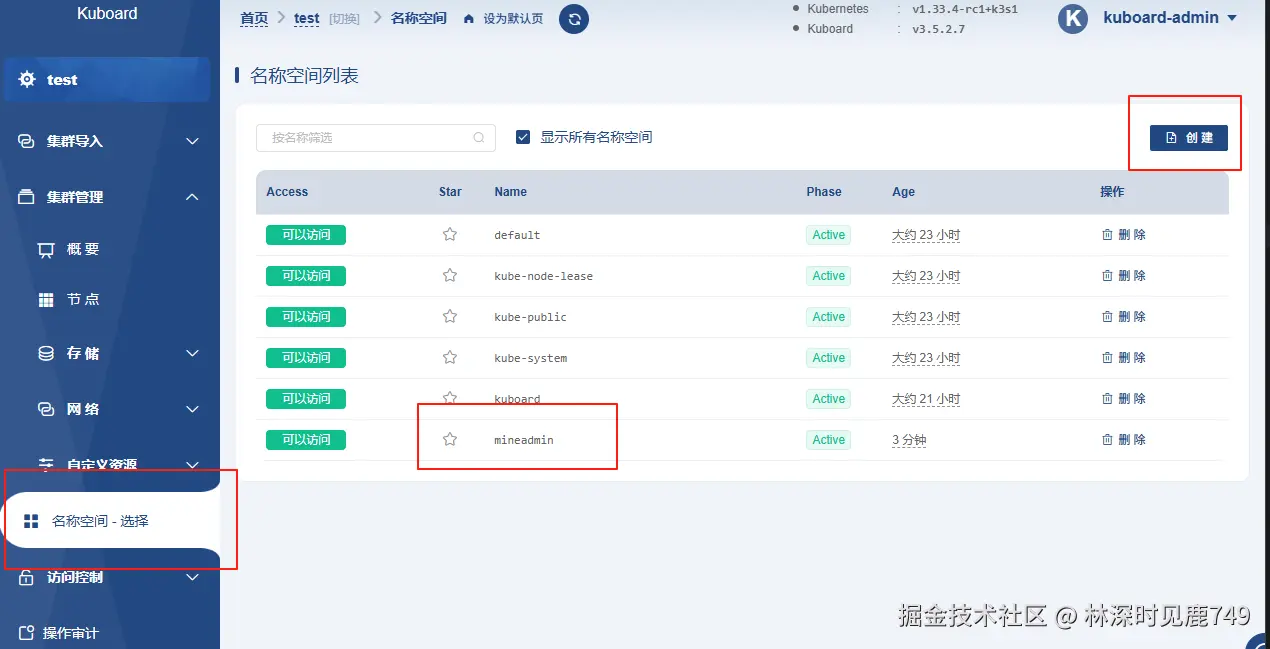The width and height of the screenshot is (1270, 649).
Task: Click trash icon in default row
Action: tap(1107, 234)
